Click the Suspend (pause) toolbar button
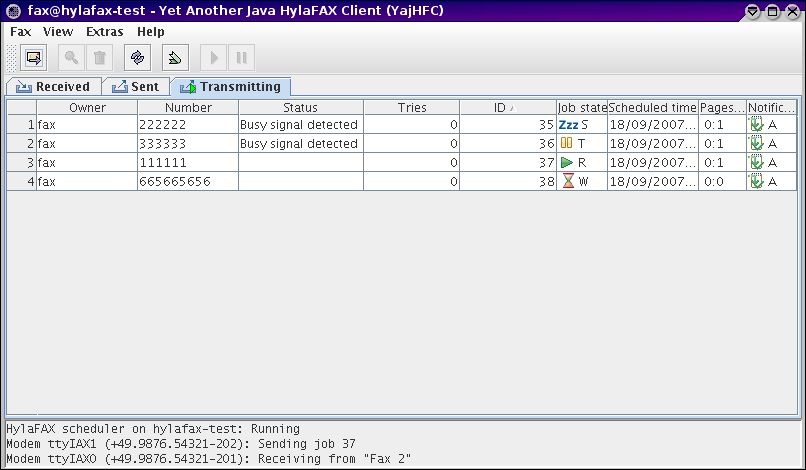This screenshot has width=806, height=470. click(x=242, y=58)
